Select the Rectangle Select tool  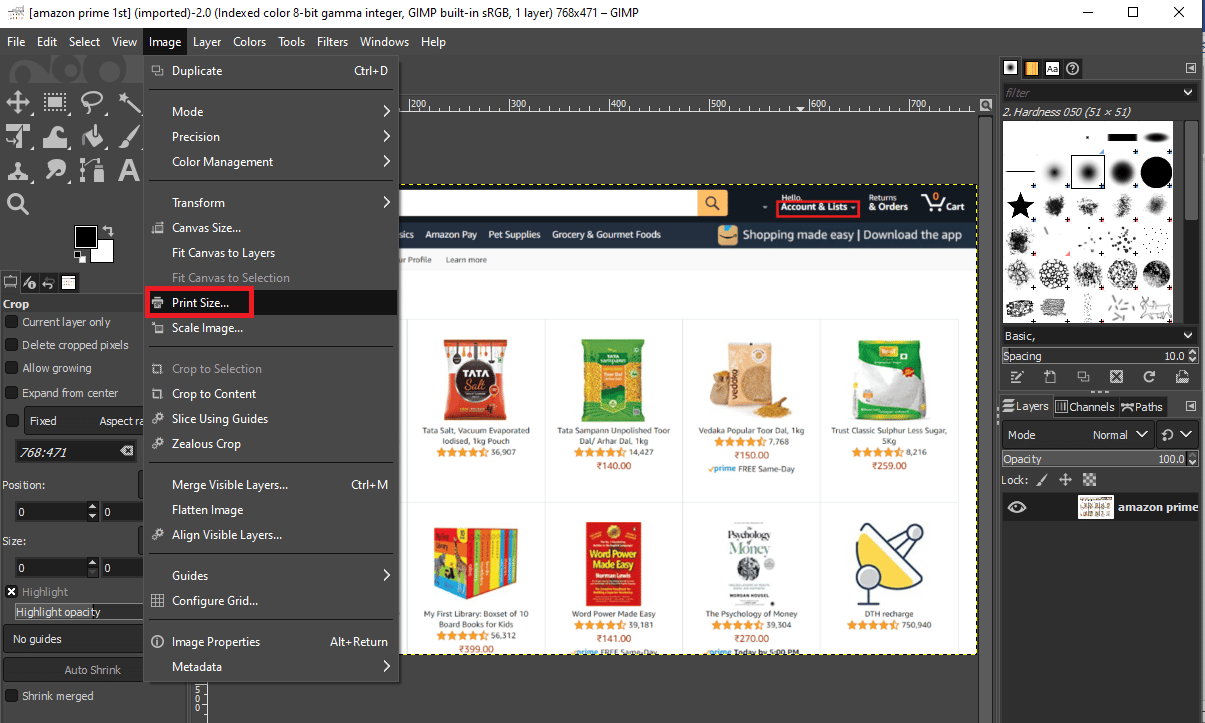coord(54,102)
